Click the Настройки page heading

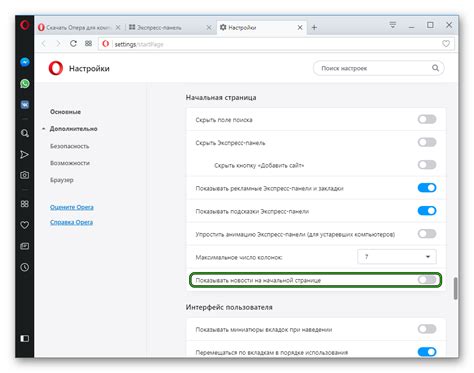(x=89, y=69)
